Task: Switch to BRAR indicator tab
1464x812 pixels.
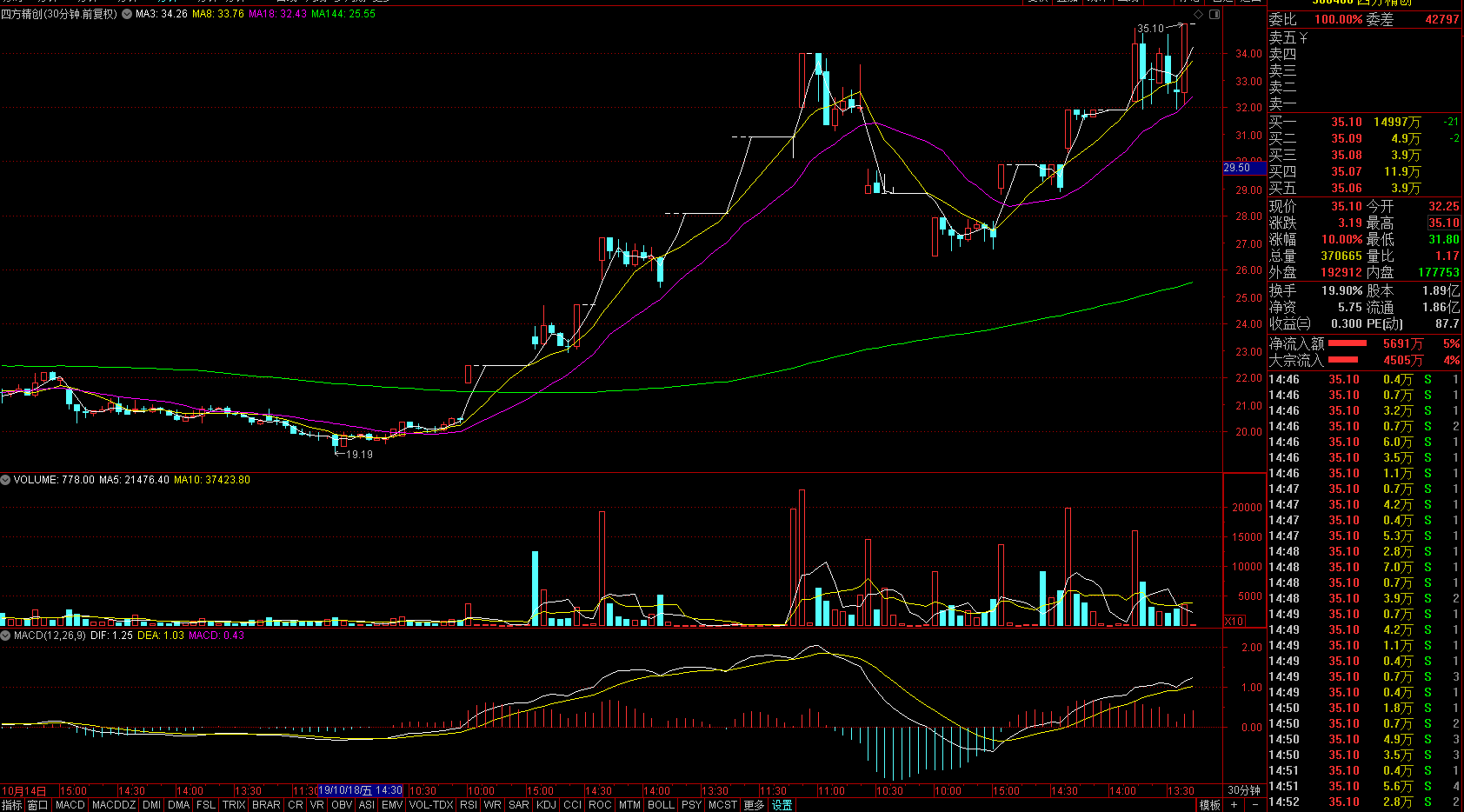Action: 266,805
